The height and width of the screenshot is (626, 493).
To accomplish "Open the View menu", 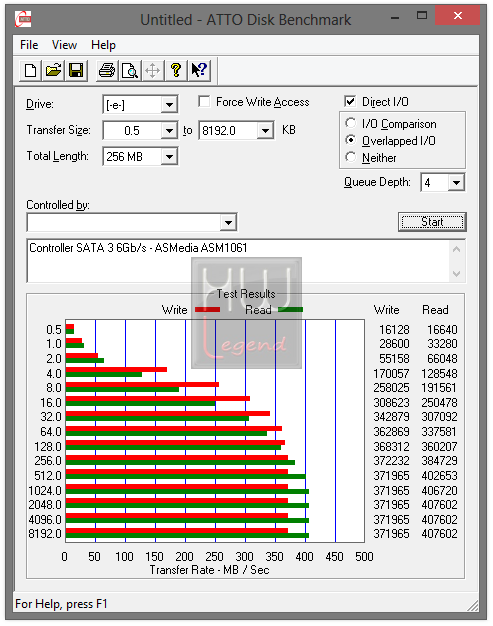I will pos(64,45).
